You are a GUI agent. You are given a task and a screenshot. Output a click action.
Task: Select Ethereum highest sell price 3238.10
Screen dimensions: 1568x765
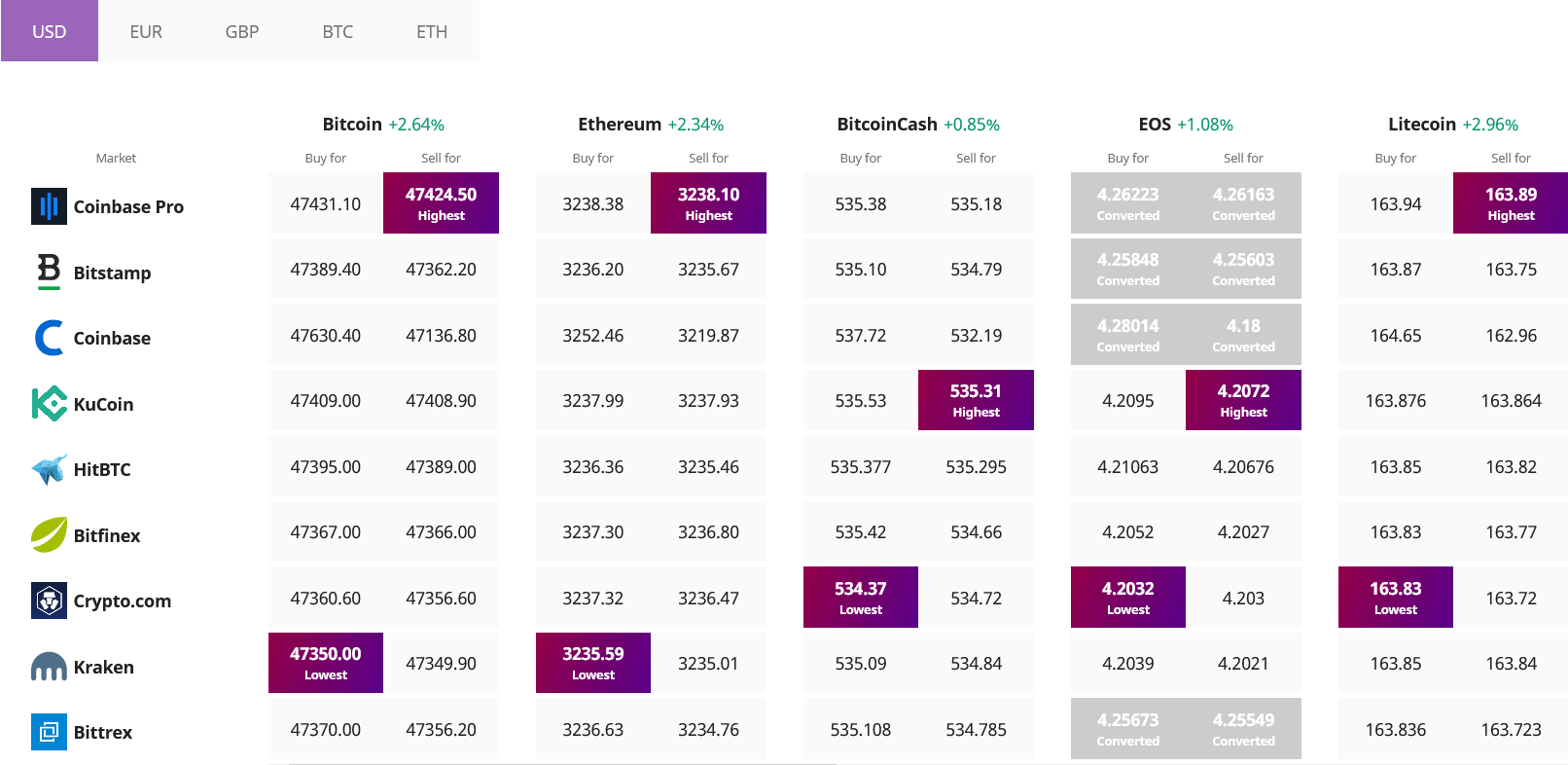point(708,203)
